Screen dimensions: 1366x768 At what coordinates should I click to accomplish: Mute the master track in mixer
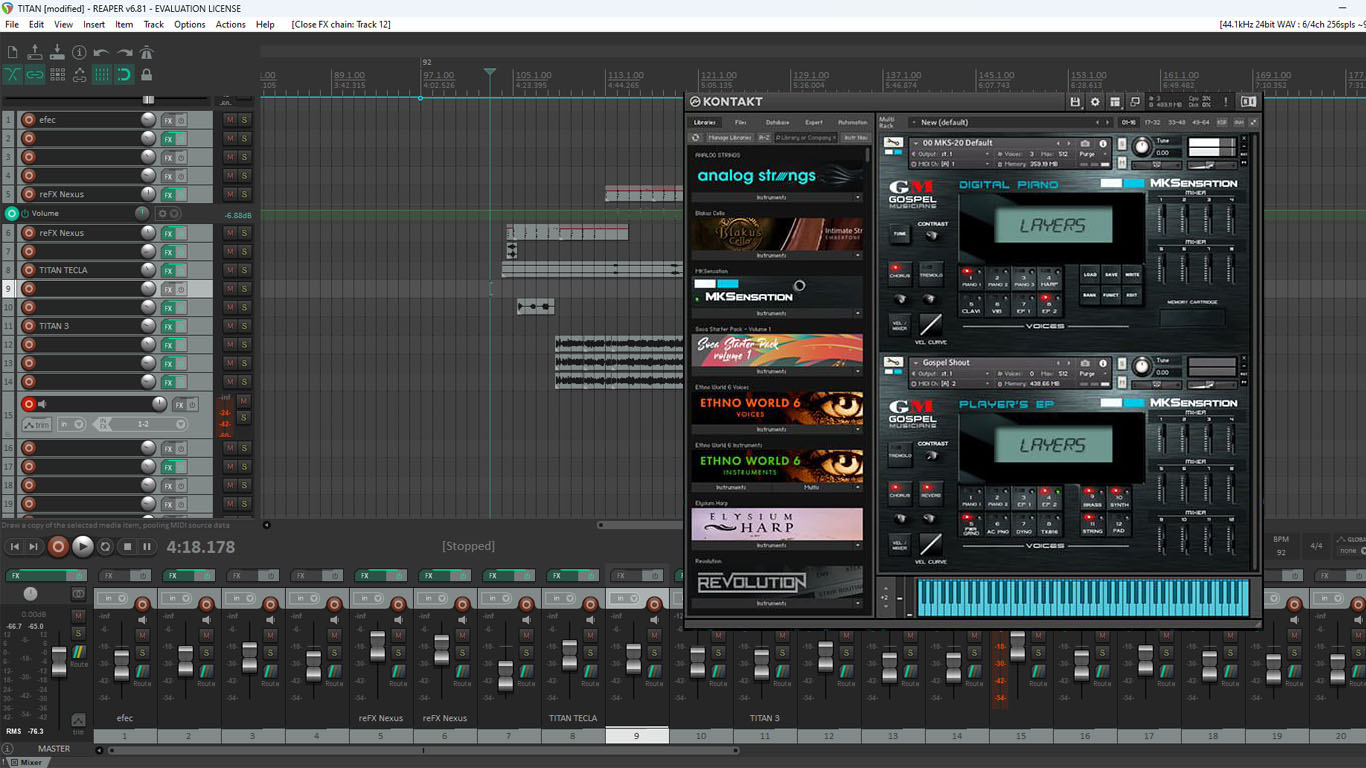(78, 615)
